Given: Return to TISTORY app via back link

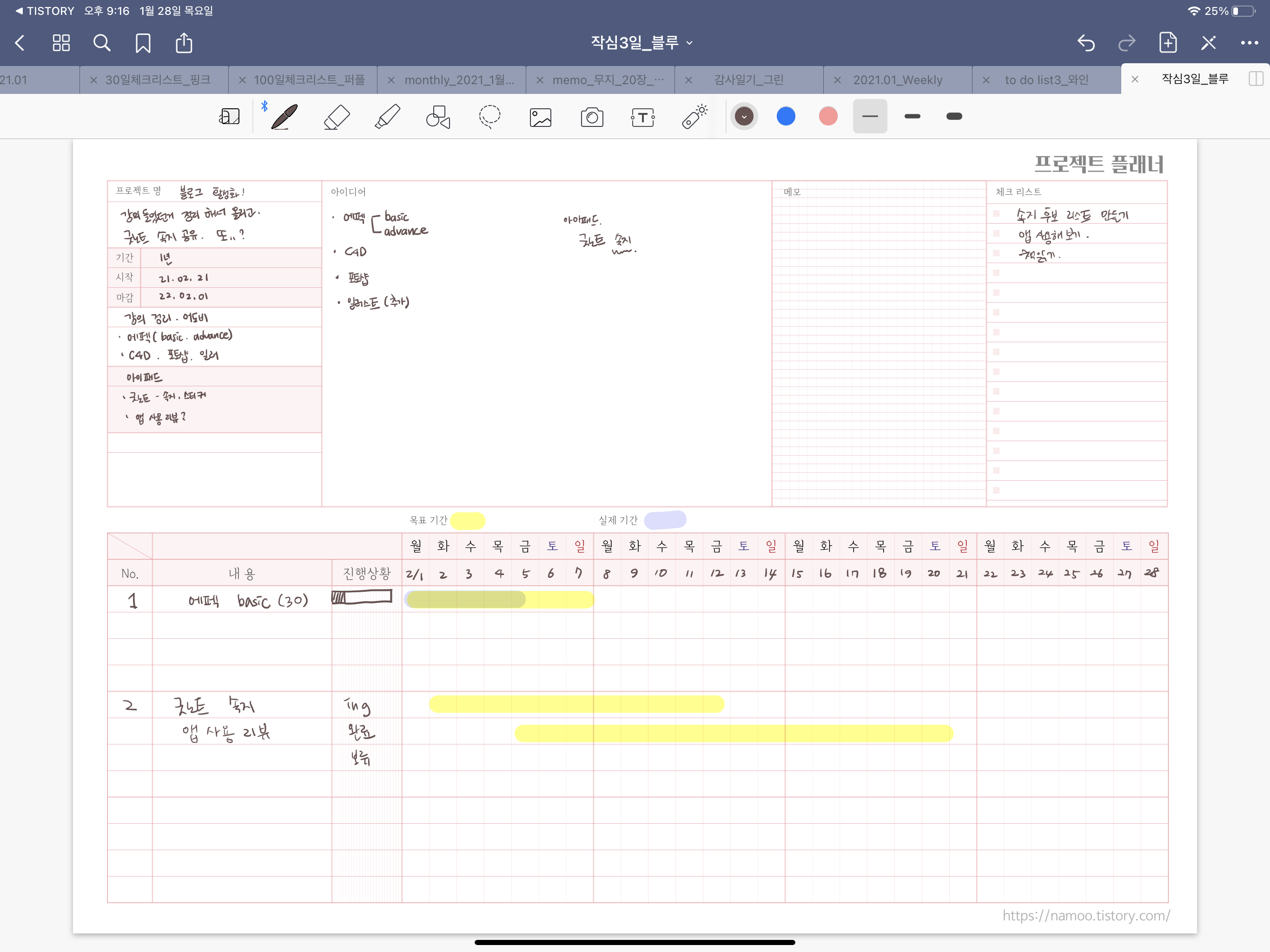Looking at the screenshot, I should tap(44, 11).
